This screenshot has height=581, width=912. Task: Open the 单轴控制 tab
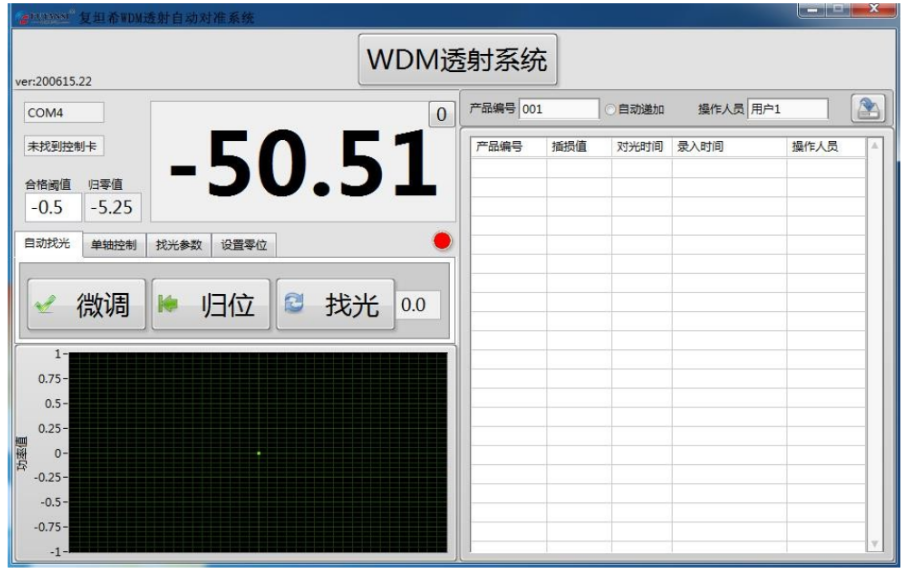[x=114, y=245]
